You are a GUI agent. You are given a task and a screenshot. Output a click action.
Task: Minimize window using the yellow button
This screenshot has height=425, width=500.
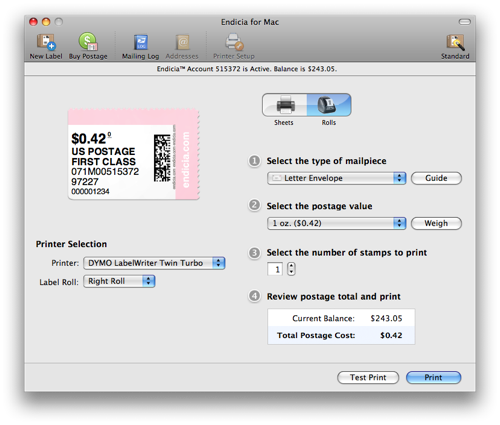46,22
